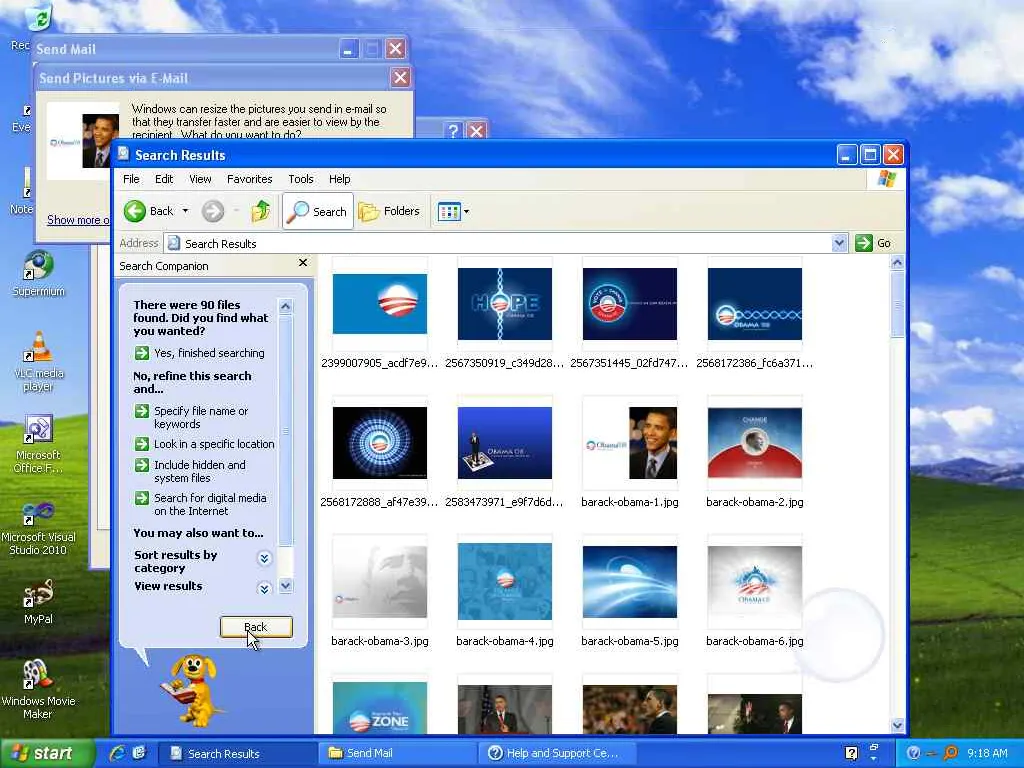Toggle the Search pane toolbar button
Image resolution: width=1024 pixels, height=768 pixels.
click(x=318, y=211)
